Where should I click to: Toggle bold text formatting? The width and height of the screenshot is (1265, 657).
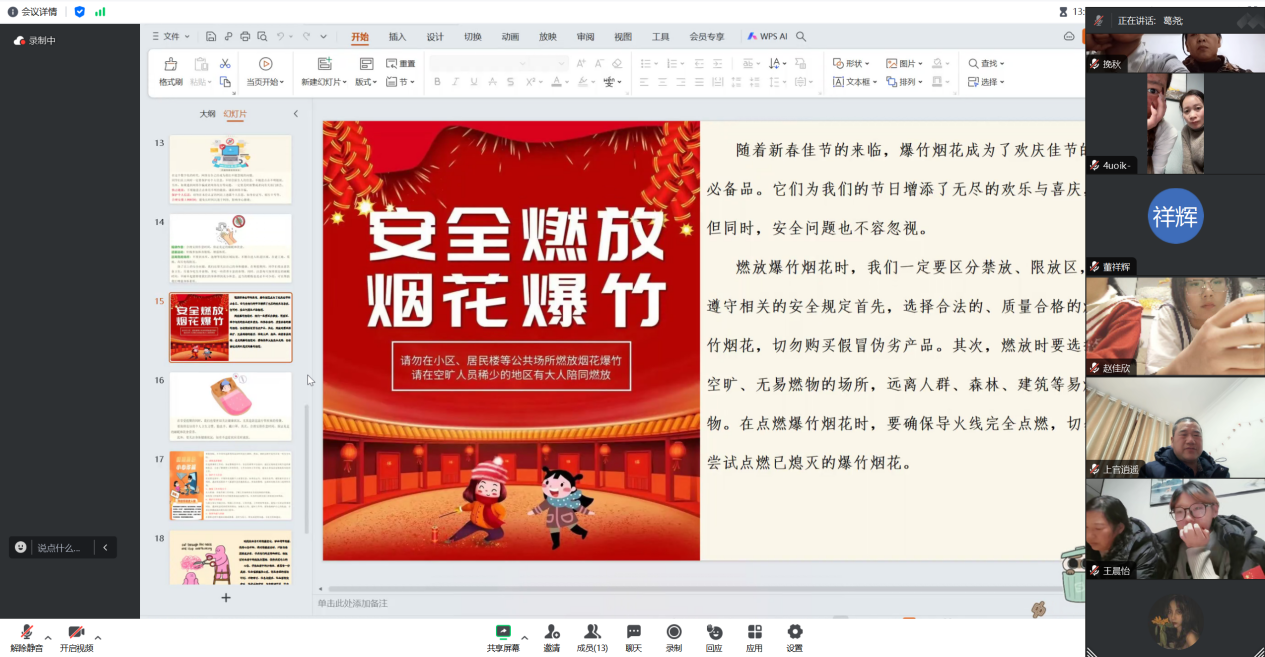coord(437,82)
